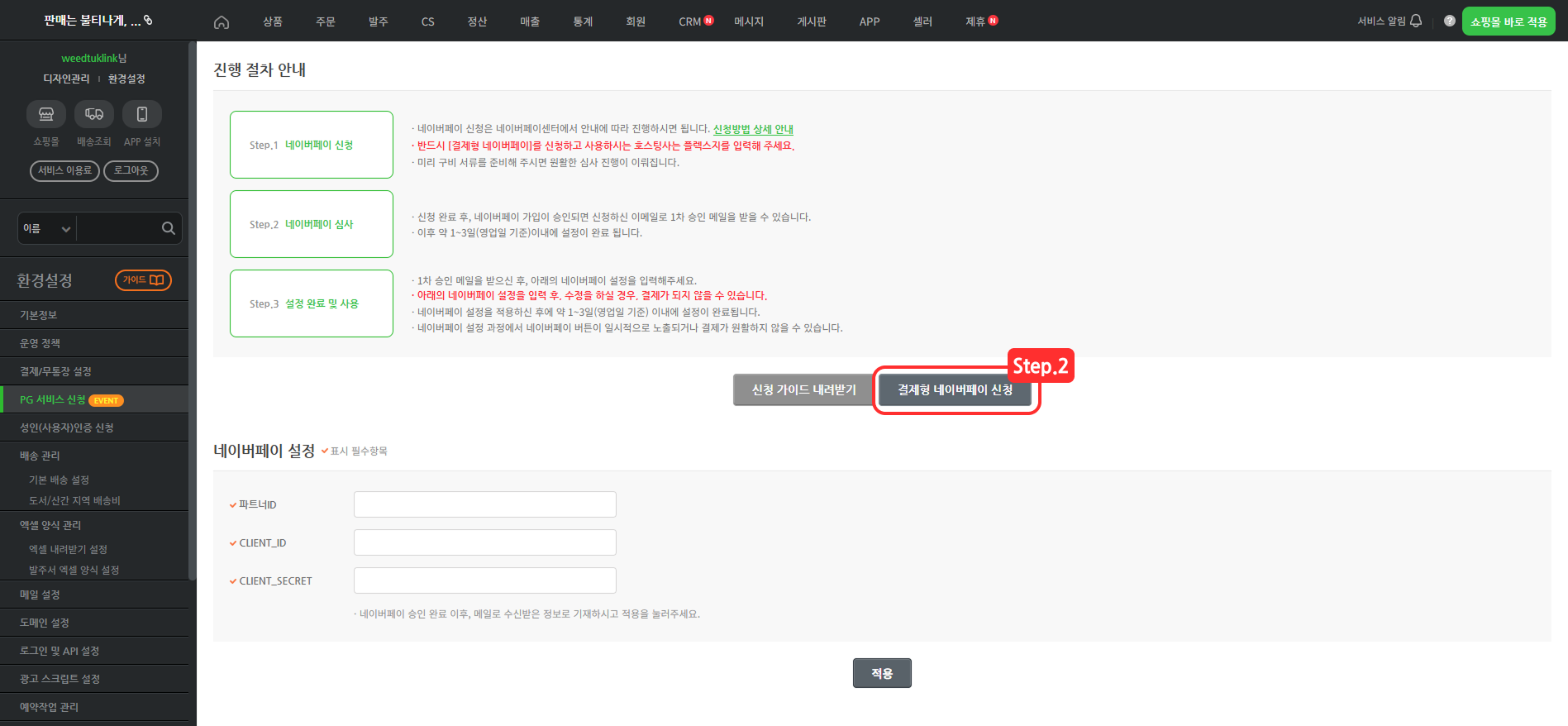The width and height of the screenshot is (1568, 726).
Task: Click Step.2 네이버페이 심사 box
Action: pyautogui.click(x=312, y=224)
